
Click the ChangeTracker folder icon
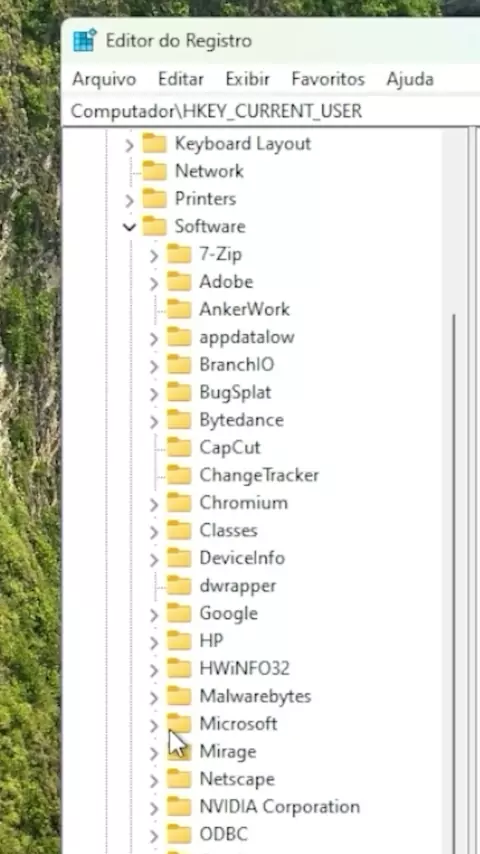click(x=179, y=475)
